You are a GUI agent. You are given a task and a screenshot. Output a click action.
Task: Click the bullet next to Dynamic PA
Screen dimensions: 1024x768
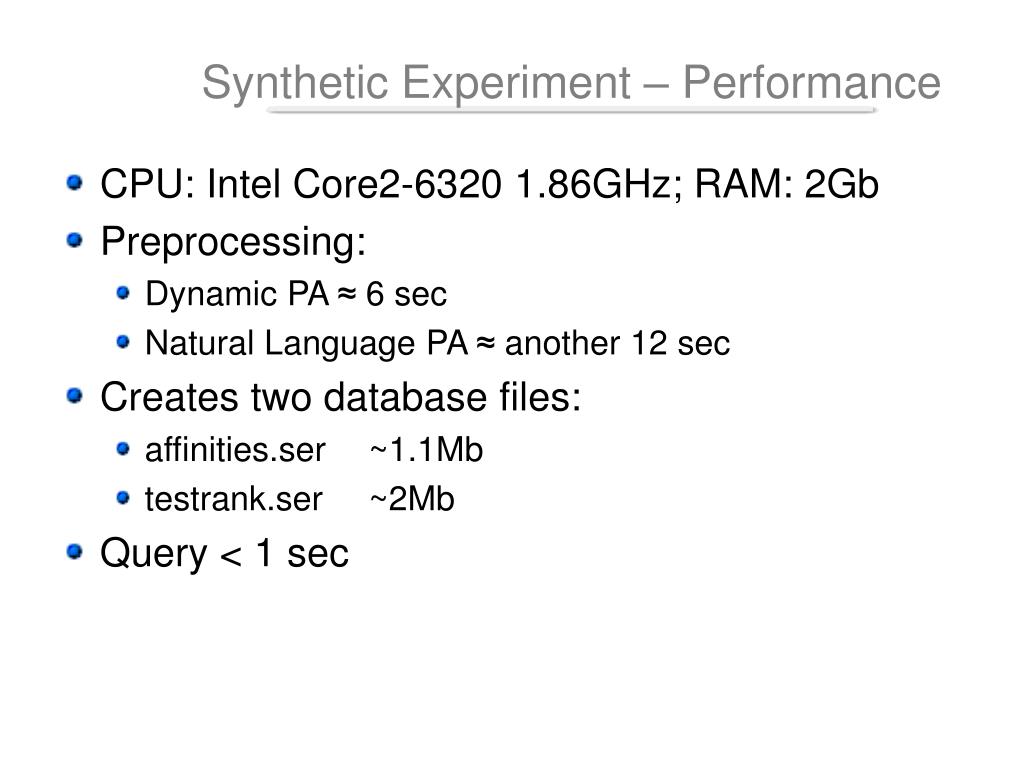point(123,293)
